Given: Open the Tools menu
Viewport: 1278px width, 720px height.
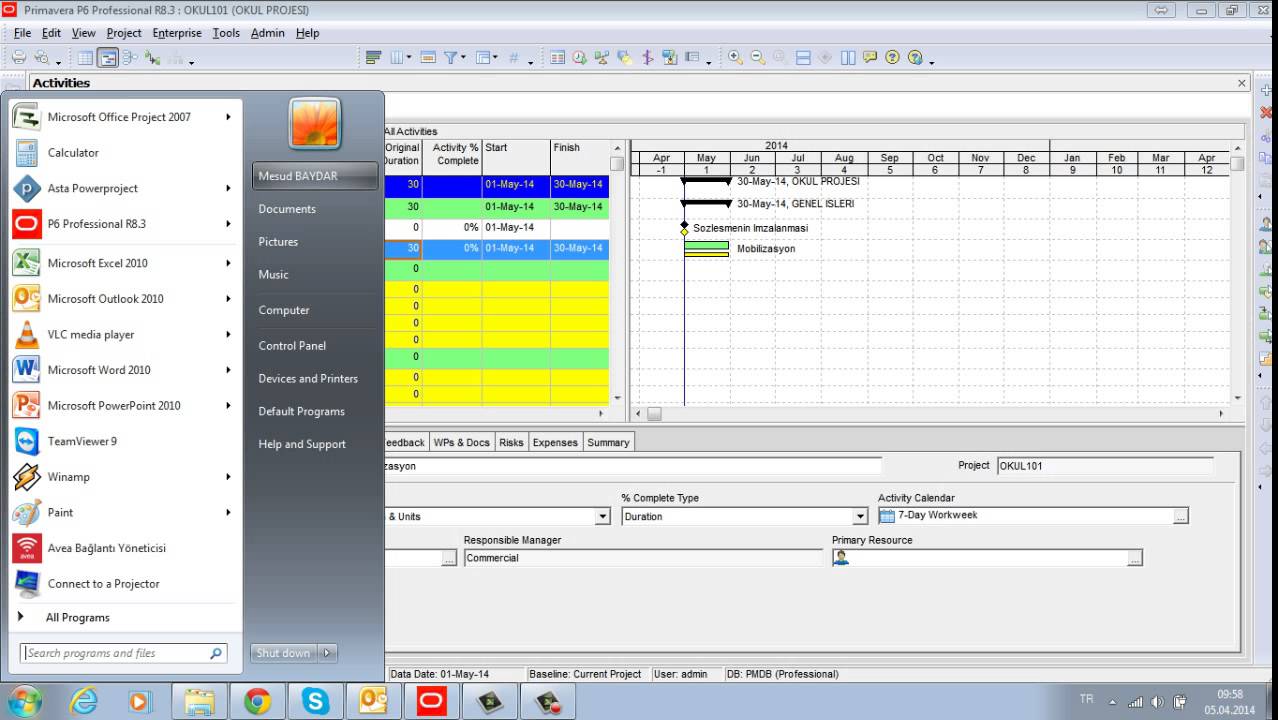Looking at the screenshot, I should (226, 33).
